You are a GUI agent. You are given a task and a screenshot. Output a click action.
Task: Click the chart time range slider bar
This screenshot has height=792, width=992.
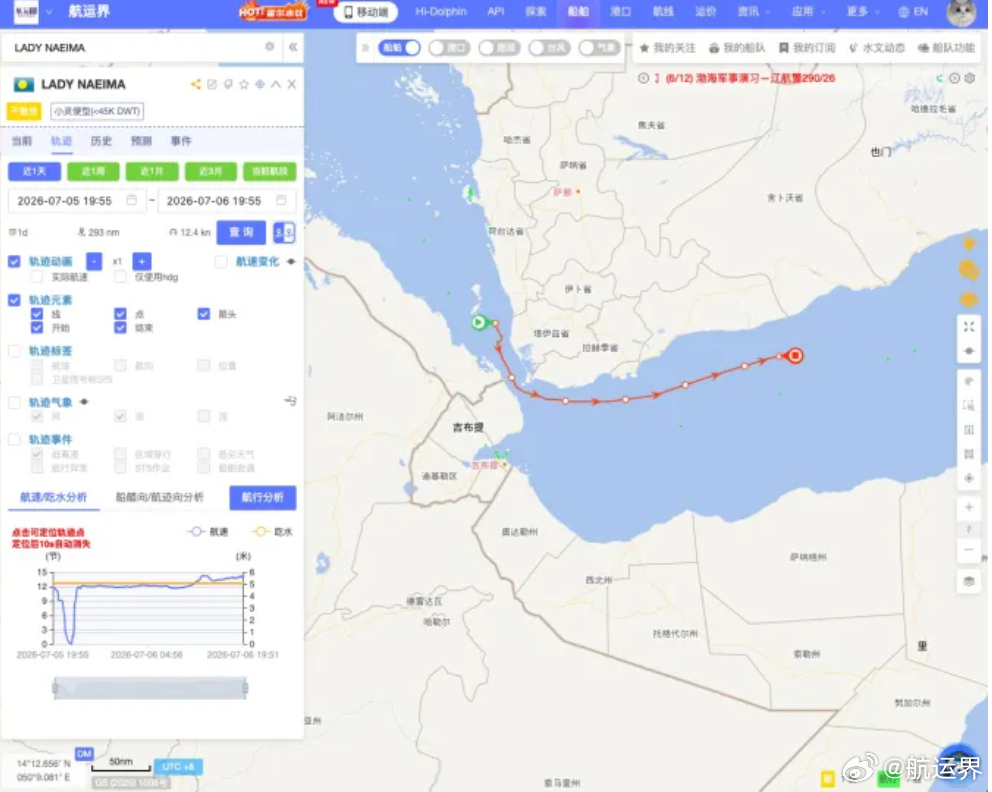(151, 688)
